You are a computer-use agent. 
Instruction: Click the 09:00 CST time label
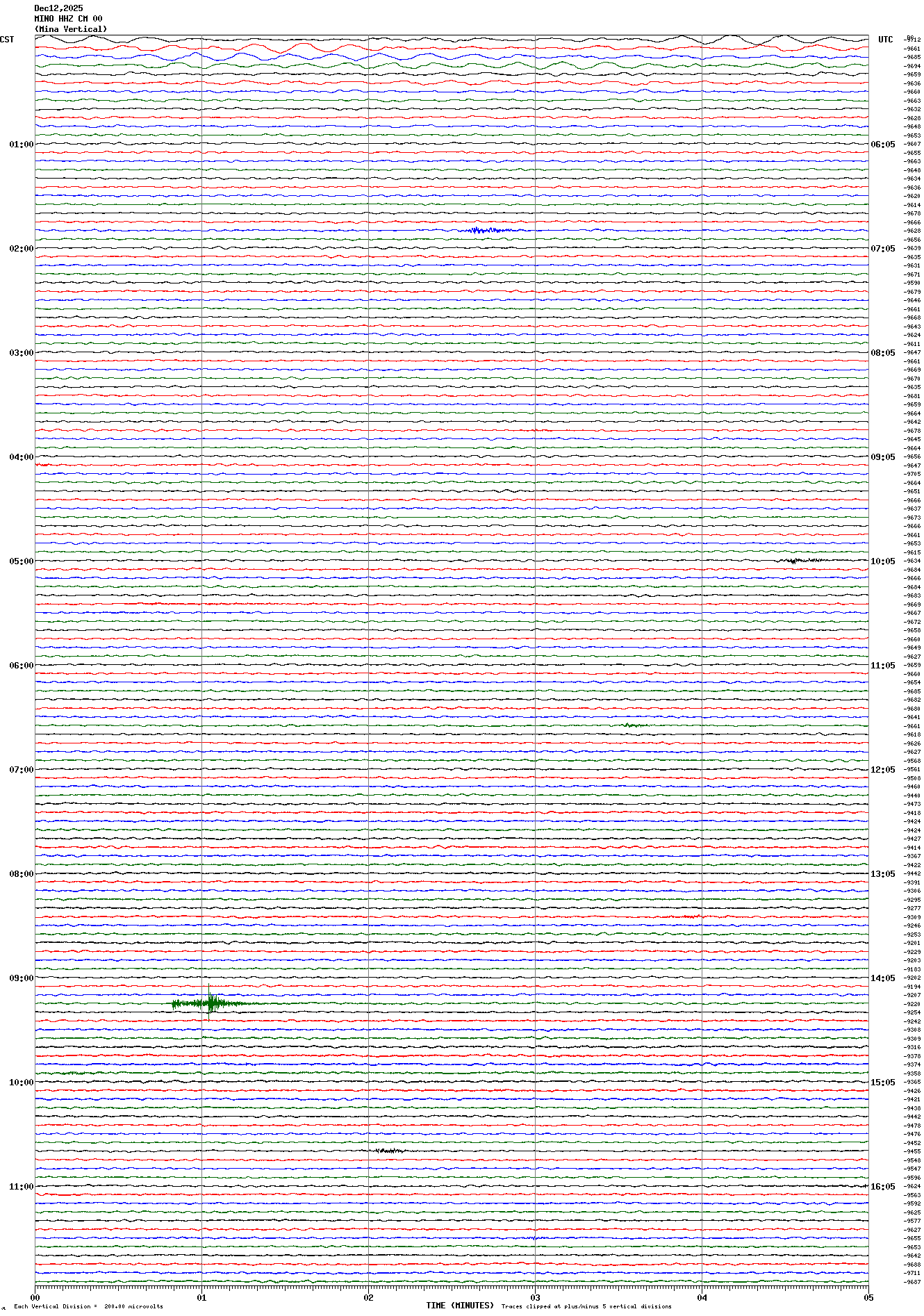[x=21, y=978]
